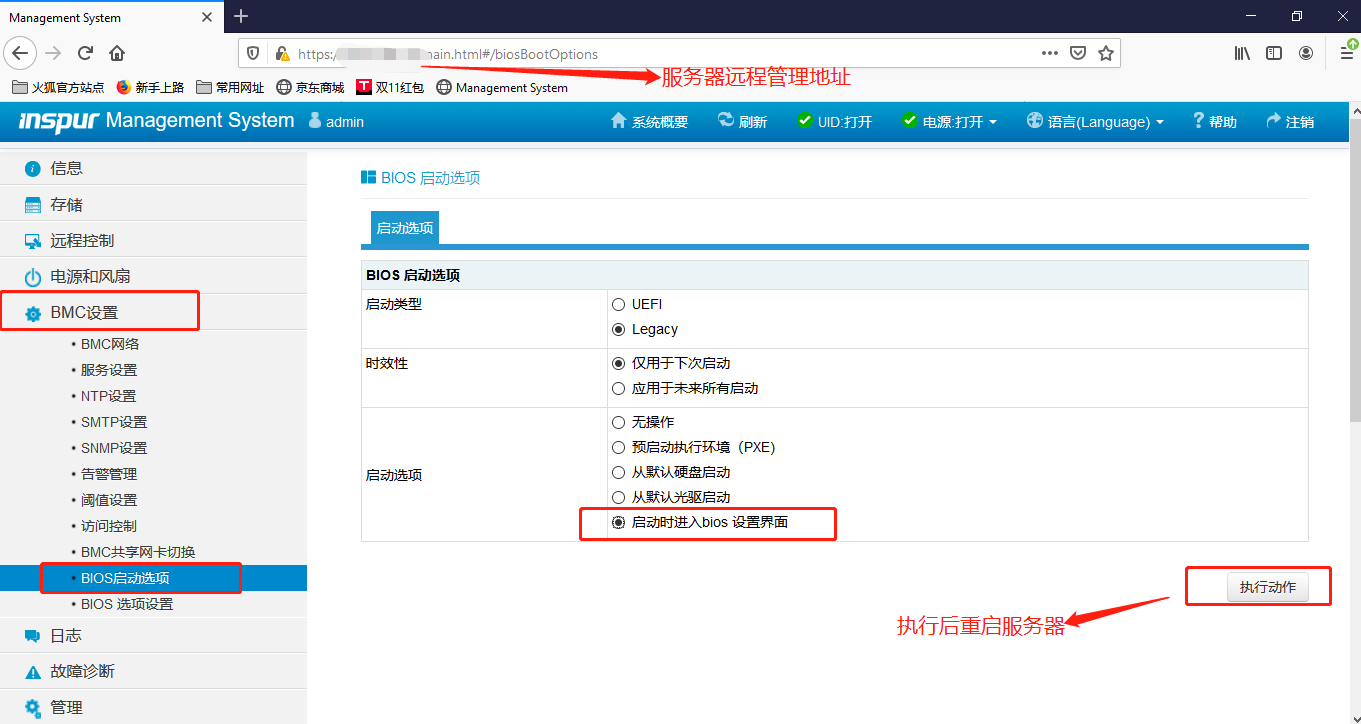The width and height of the screenshot is (1361, 724).
Task: Open page actions three-dot menu
Action: (x=1049, y=54)
